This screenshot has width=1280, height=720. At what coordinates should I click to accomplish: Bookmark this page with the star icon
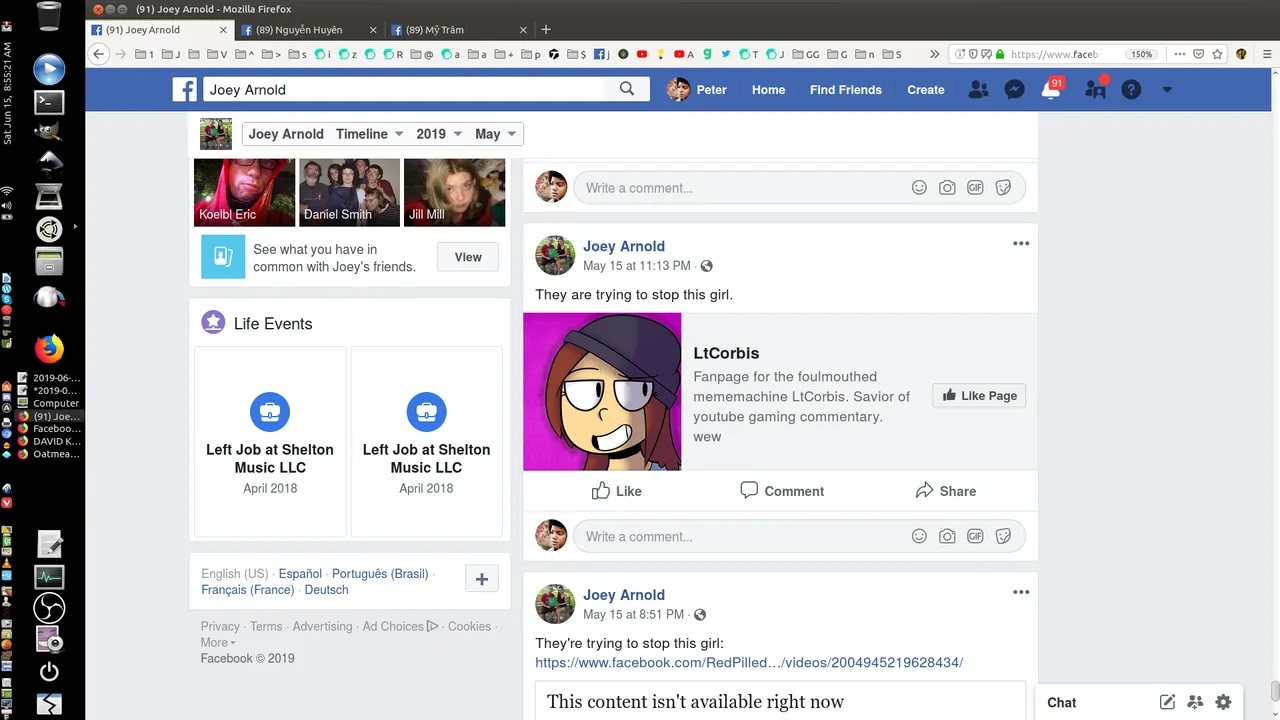click(1217, 54)
